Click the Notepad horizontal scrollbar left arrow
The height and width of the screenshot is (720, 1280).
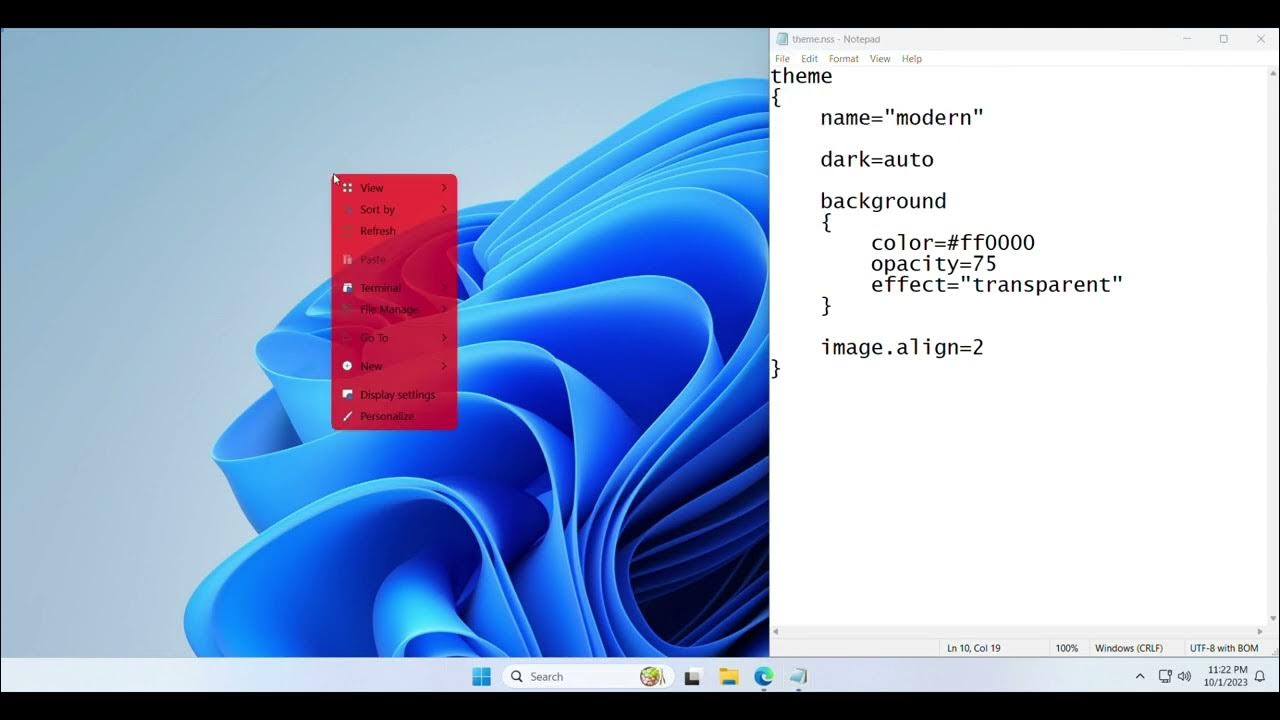point(776,632)
